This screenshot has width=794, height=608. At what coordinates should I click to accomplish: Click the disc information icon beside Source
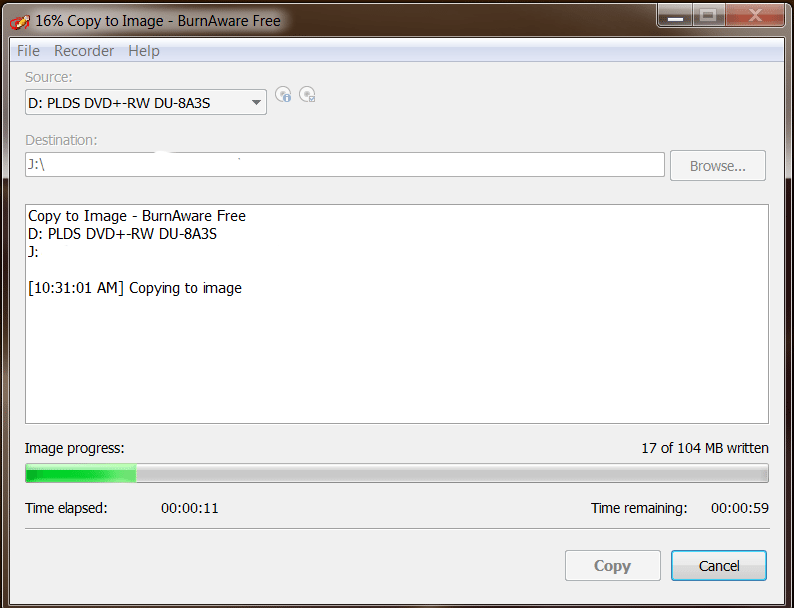tap(283, 95)
